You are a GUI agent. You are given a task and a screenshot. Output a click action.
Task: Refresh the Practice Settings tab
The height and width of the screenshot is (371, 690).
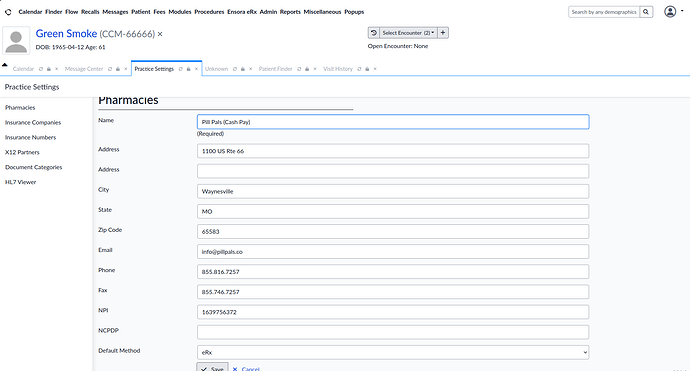tap(180, 69)
